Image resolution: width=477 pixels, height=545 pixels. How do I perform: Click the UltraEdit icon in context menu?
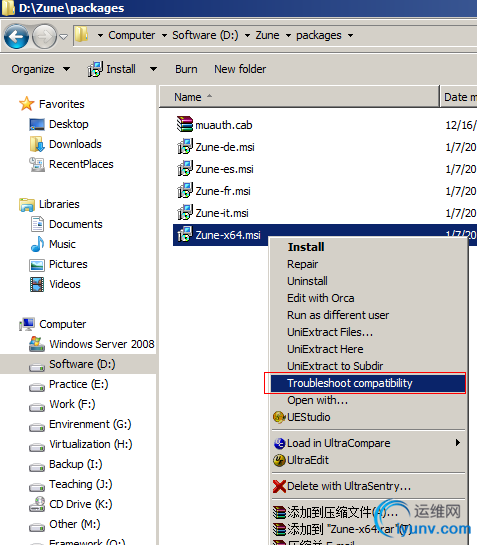click(x=279, y=460)
